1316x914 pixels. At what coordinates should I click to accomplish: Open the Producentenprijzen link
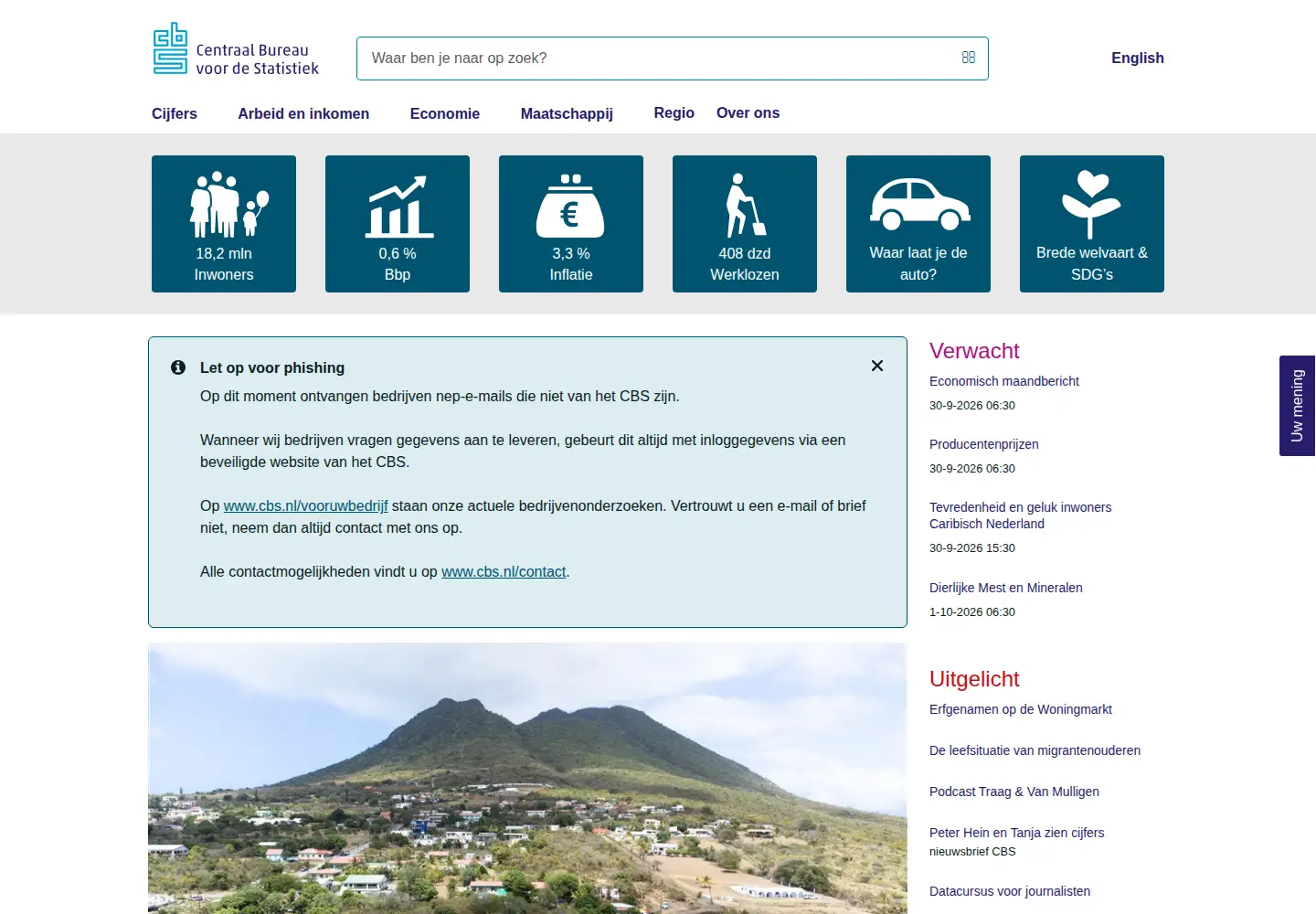coord(984,444)
